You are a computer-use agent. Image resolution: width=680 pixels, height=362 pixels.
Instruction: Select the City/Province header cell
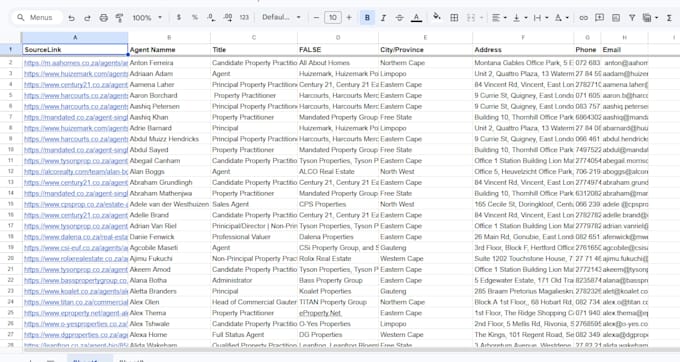[425, 49]
